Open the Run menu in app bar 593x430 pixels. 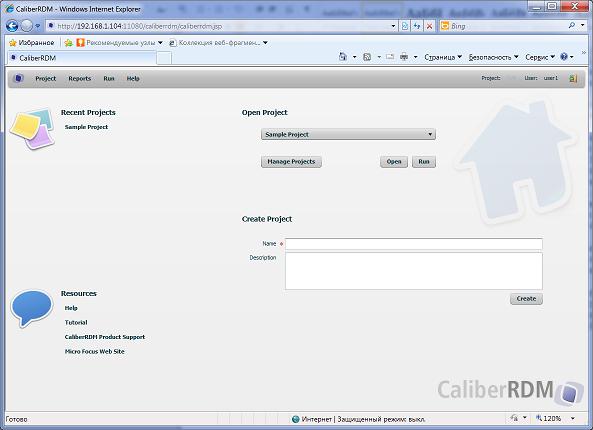click(109, 78)
